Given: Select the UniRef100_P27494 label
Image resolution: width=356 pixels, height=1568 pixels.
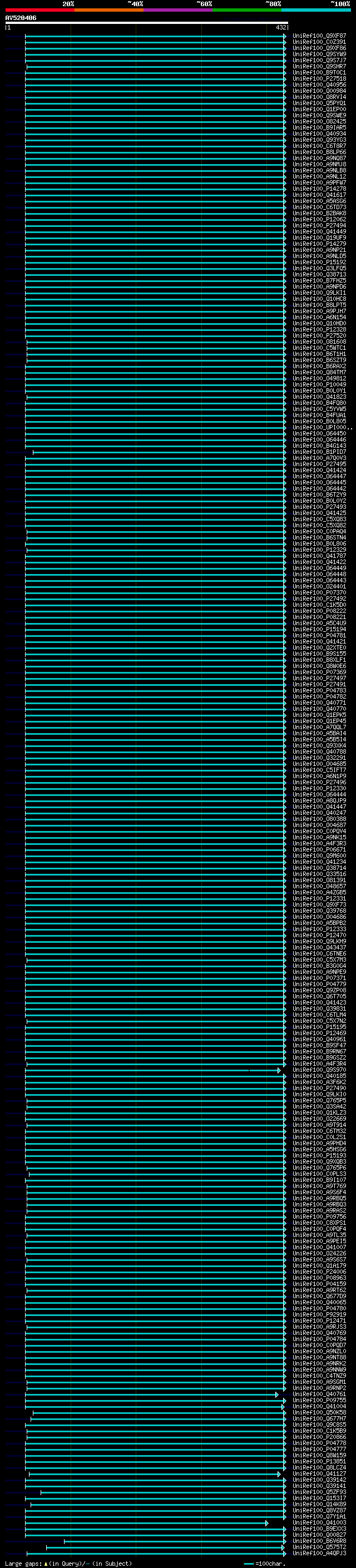Looking at the screenshot, I should (319, 225).
